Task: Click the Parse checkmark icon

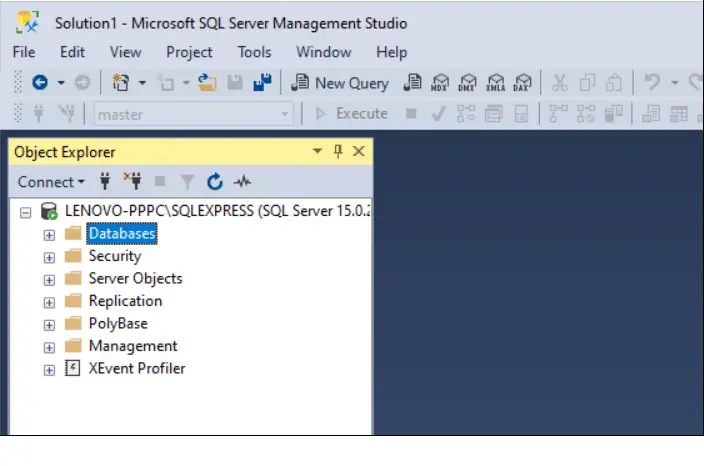Action: pyautogui.click(x=439, y=114)
